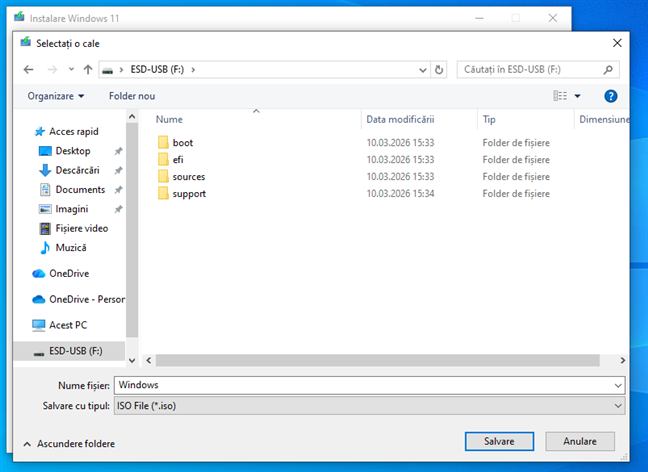648x472 pixels.
Task: Refresh the ESD-USB folder view
Action: tap(439, 70)
